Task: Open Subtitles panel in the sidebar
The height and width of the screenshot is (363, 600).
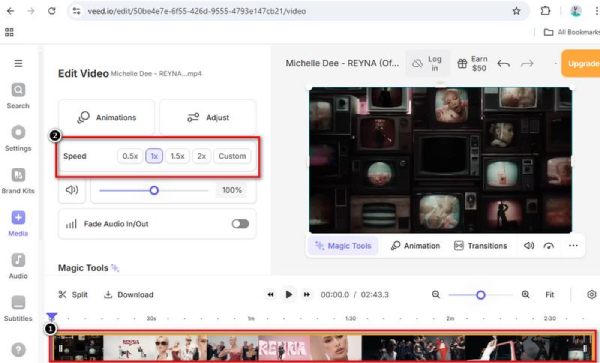Action: pos(18,308)
